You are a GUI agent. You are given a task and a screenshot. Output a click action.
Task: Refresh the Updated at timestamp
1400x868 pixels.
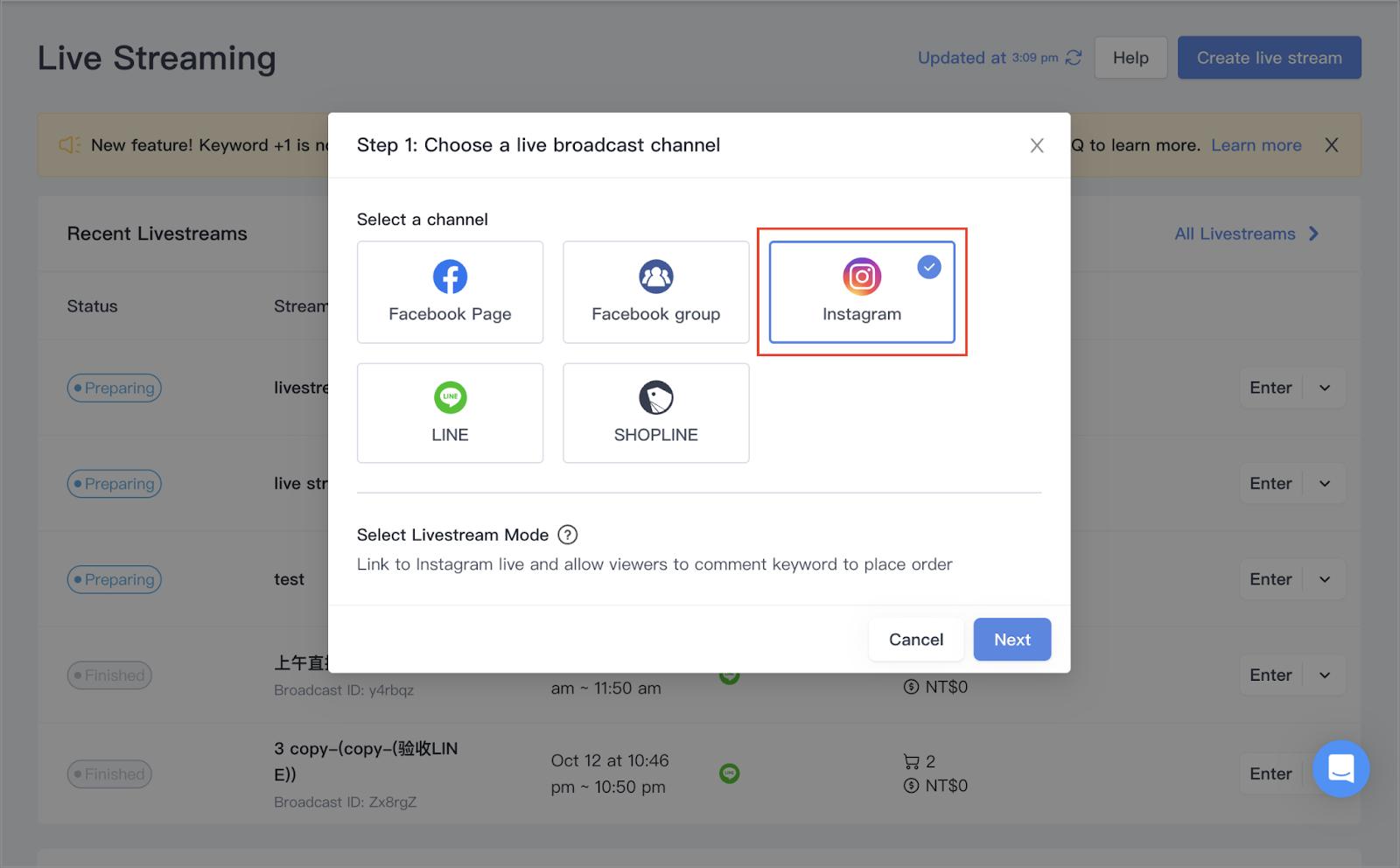[x=1074, y=58]
